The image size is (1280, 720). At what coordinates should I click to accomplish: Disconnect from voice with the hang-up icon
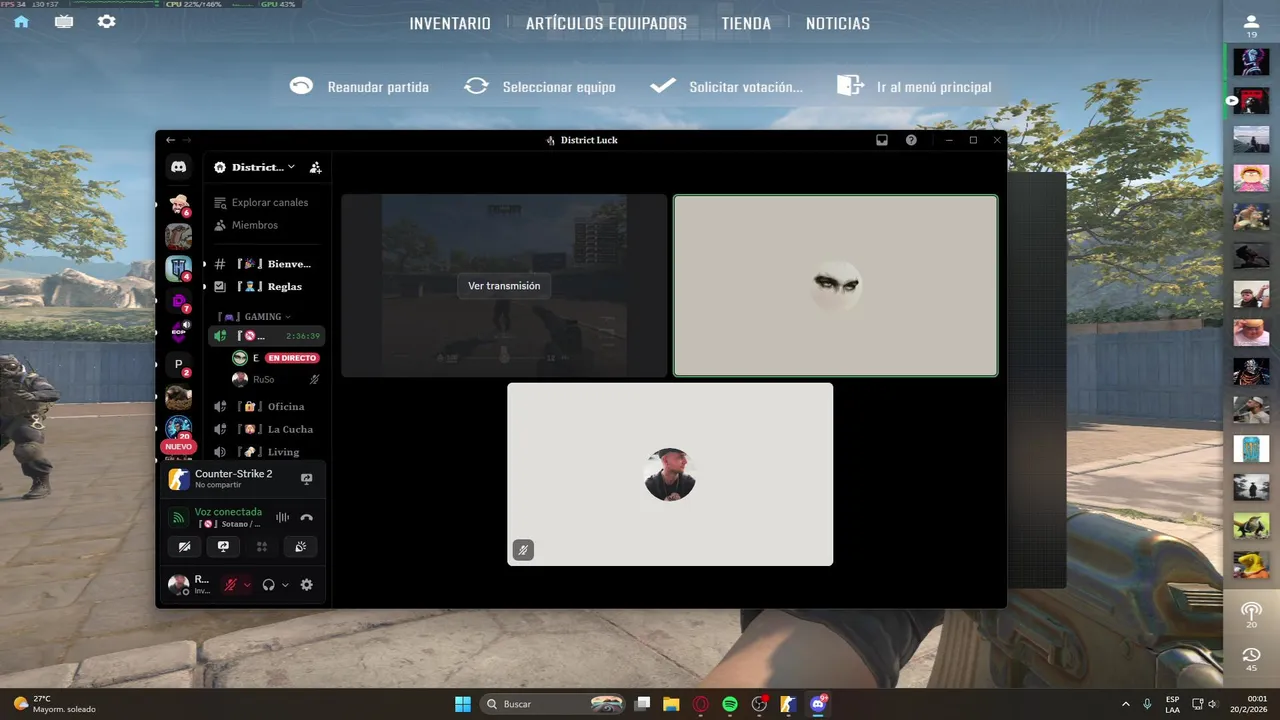click(307, 518)
